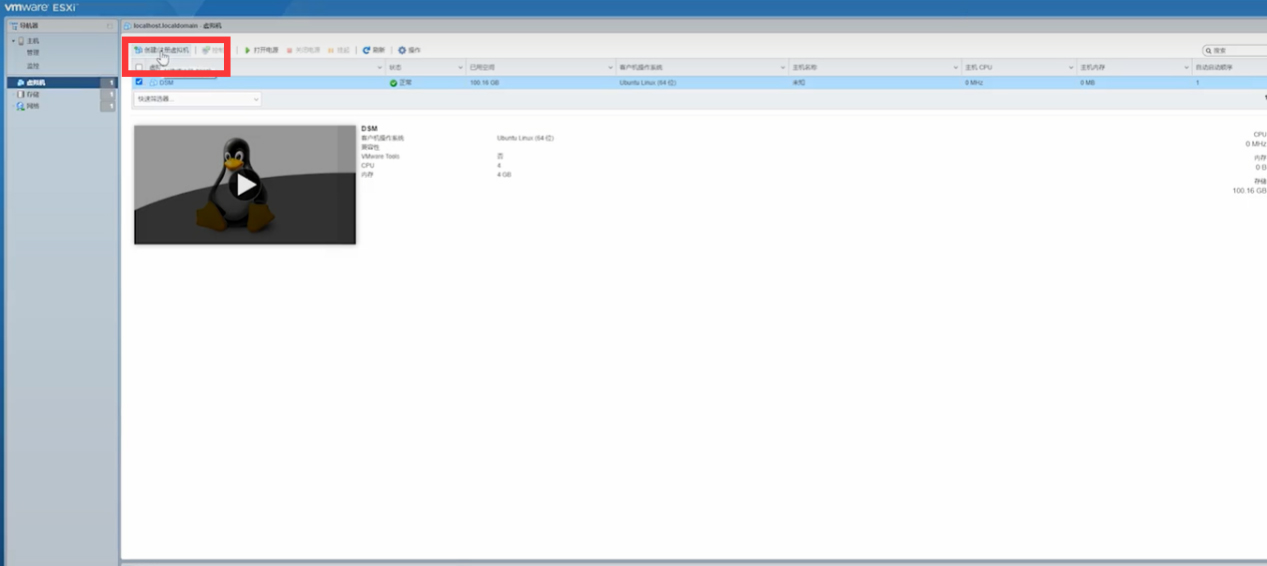This screenshot has height=566, width=1267.
Task: Click the 100.16 GB used space cell
Action: [x=484, y=83]
